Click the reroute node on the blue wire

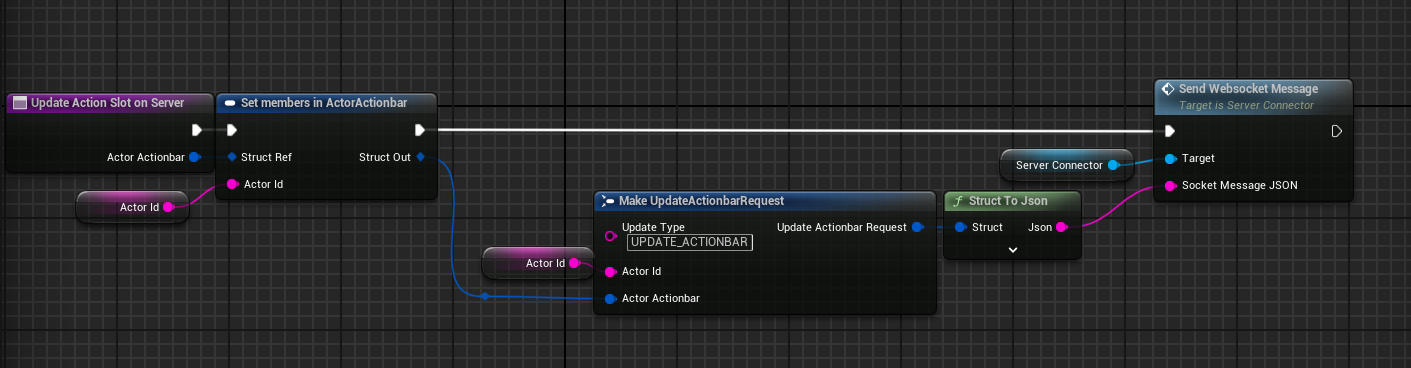point(484,296)
